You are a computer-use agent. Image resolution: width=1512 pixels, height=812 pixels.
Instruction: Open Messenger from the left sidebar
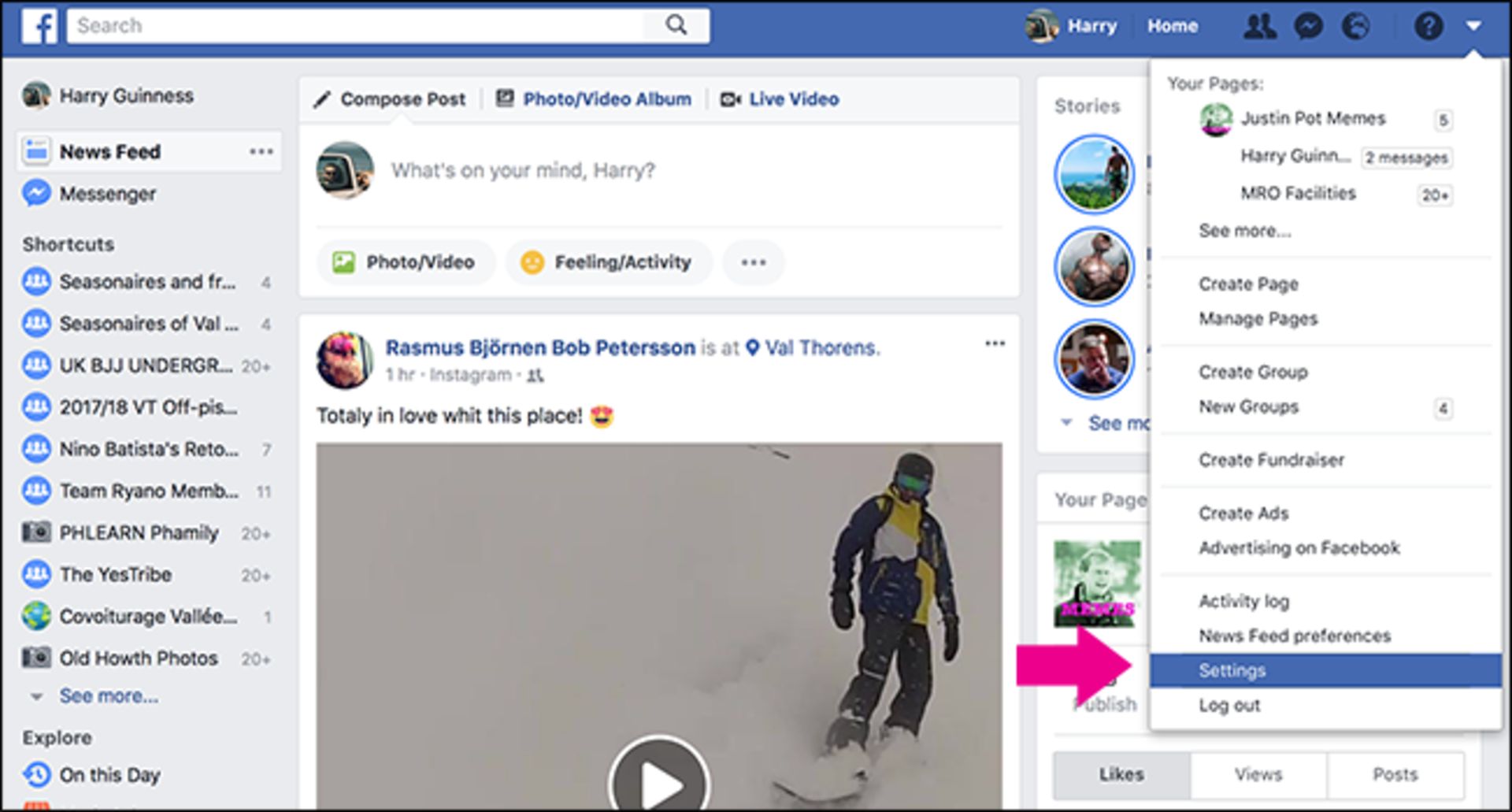pos(107,194)
